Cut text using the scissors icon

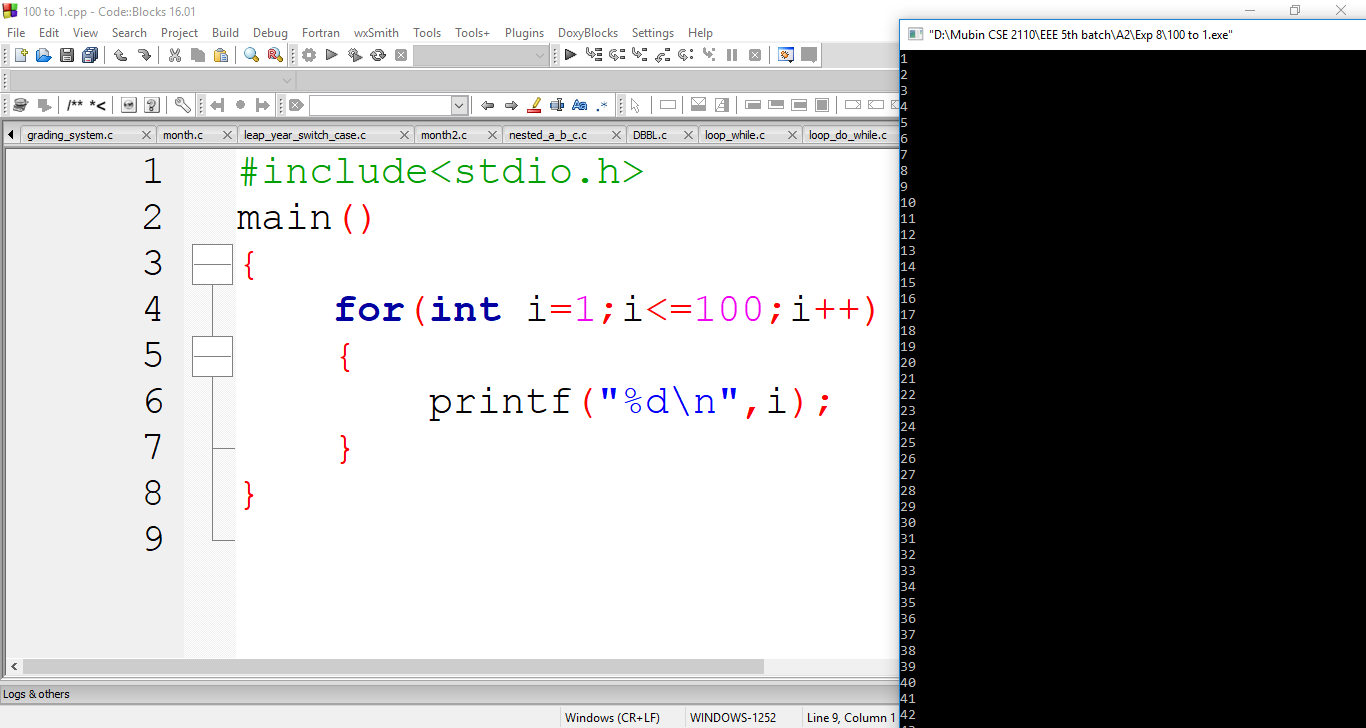pos(173,55)
